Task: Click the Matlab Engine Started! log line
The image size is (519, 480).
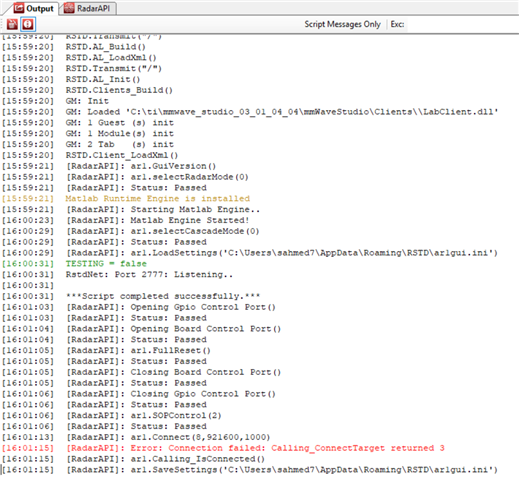Action: pos(126,220)
